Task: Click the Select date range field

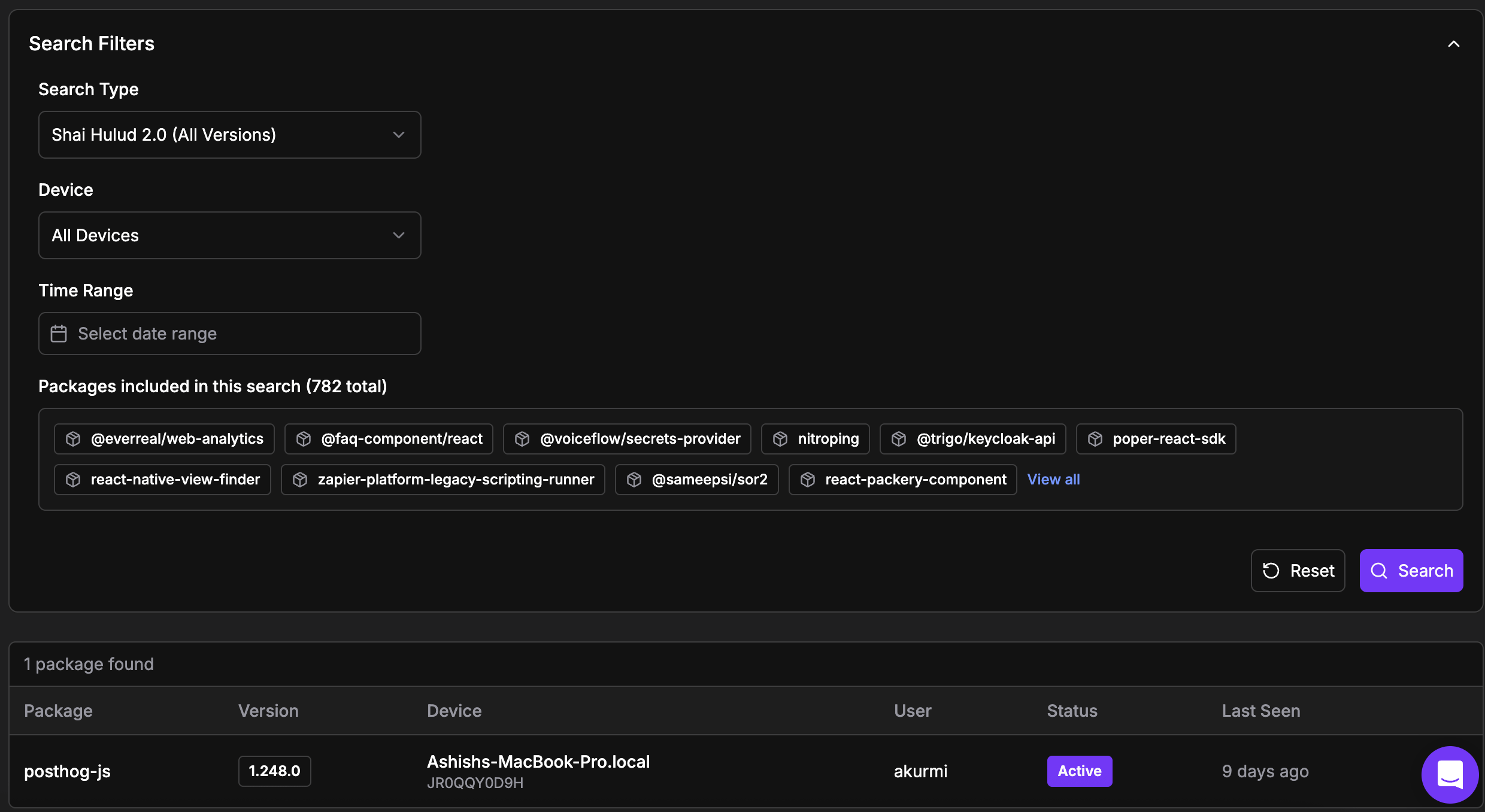Action: [x=229, y=334]
